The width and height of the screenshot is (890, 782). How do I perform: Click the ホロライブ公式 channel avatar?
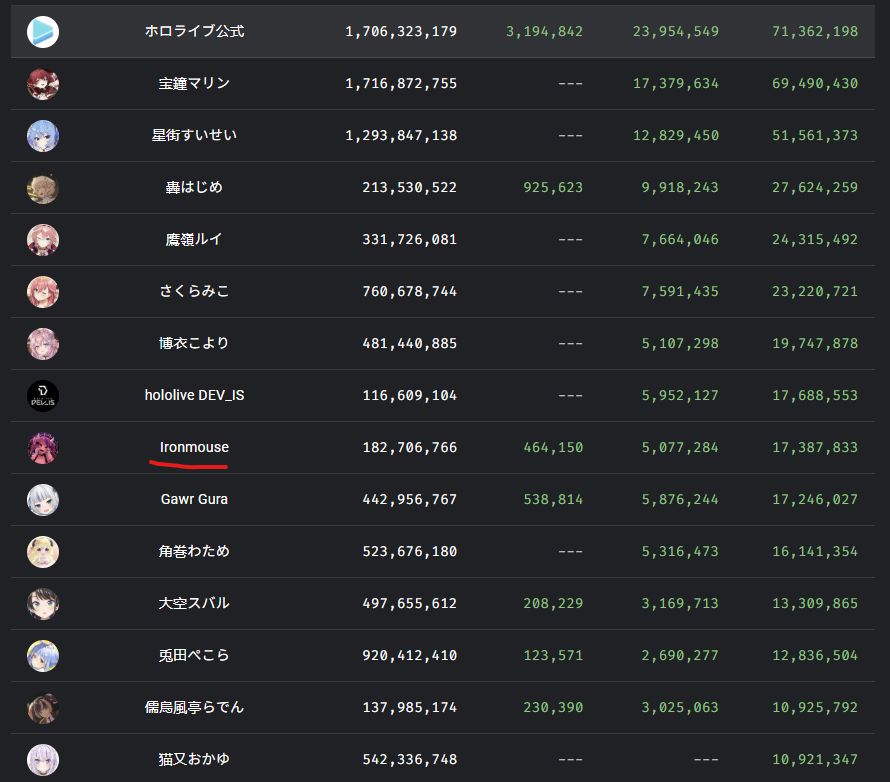pos(43,32)
